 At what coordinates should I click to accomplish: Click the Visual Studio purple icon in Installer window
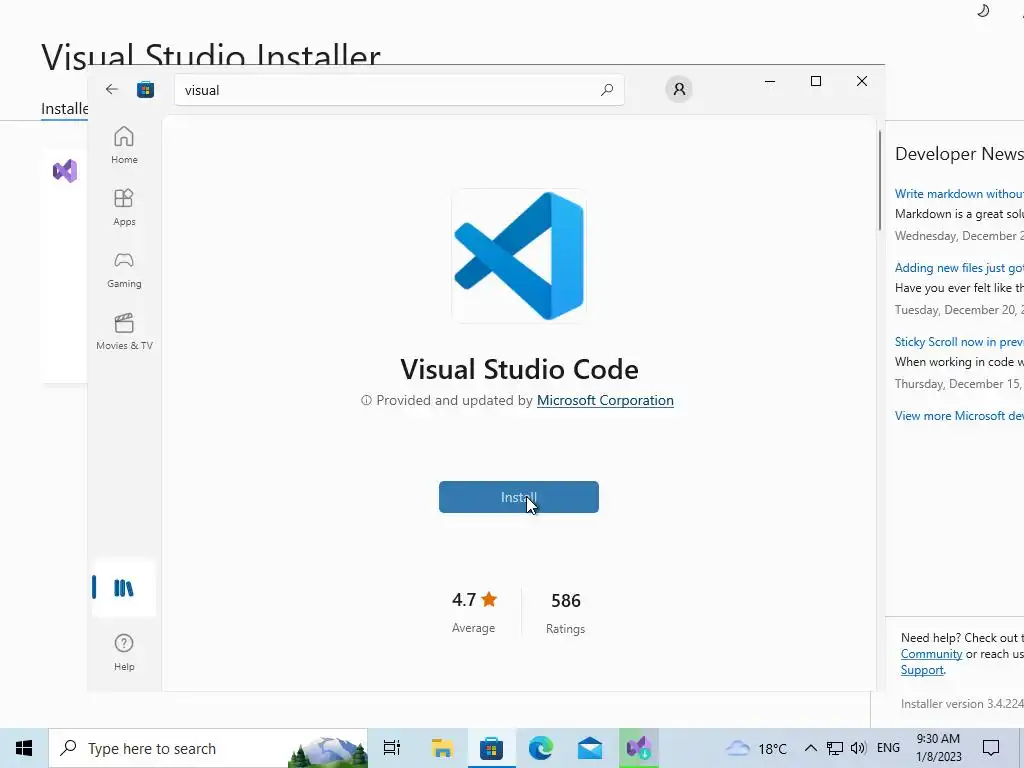click(65, 171)
